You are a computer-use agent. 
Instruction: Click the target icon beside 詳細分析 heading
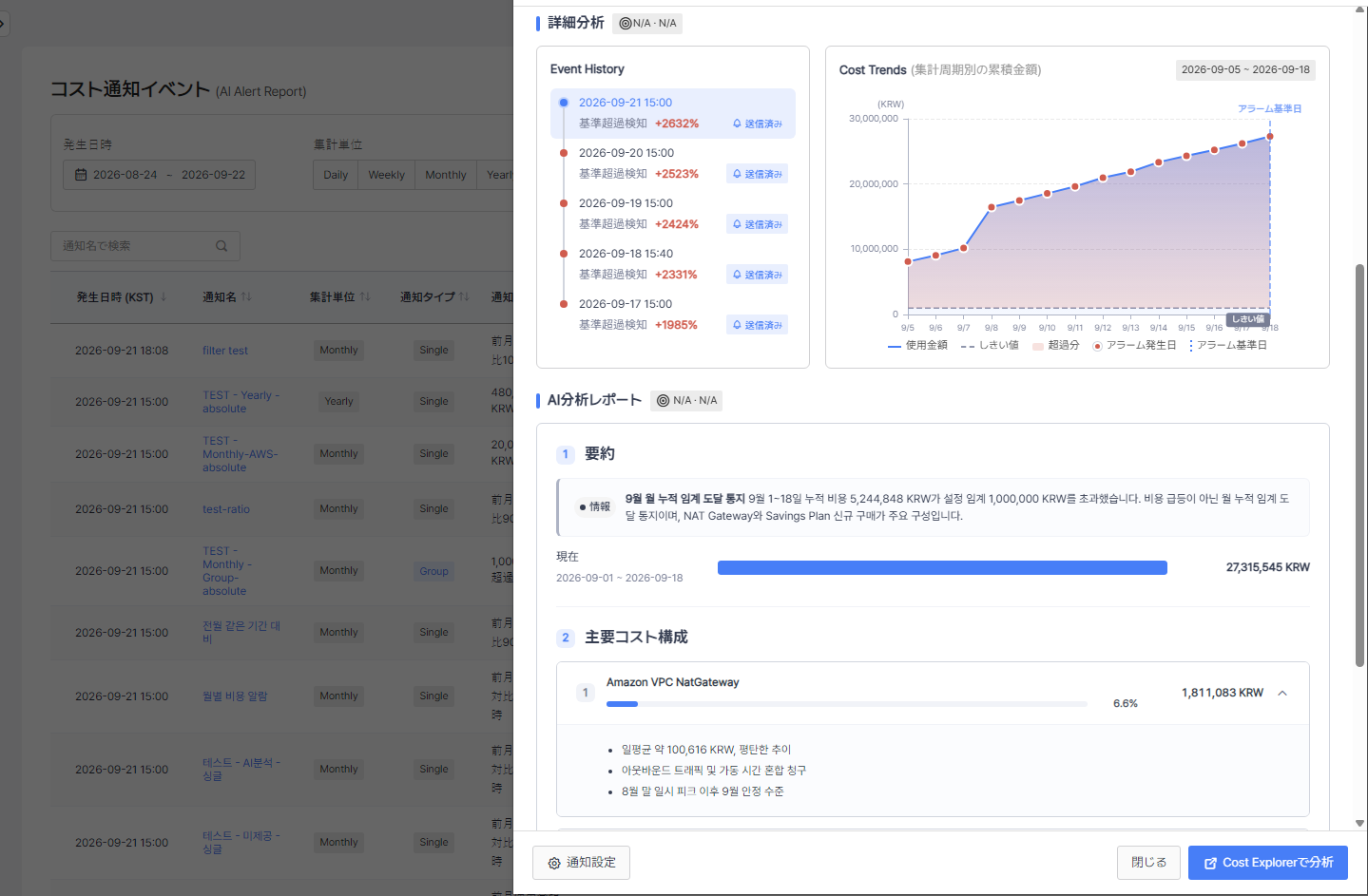(626, 23)
